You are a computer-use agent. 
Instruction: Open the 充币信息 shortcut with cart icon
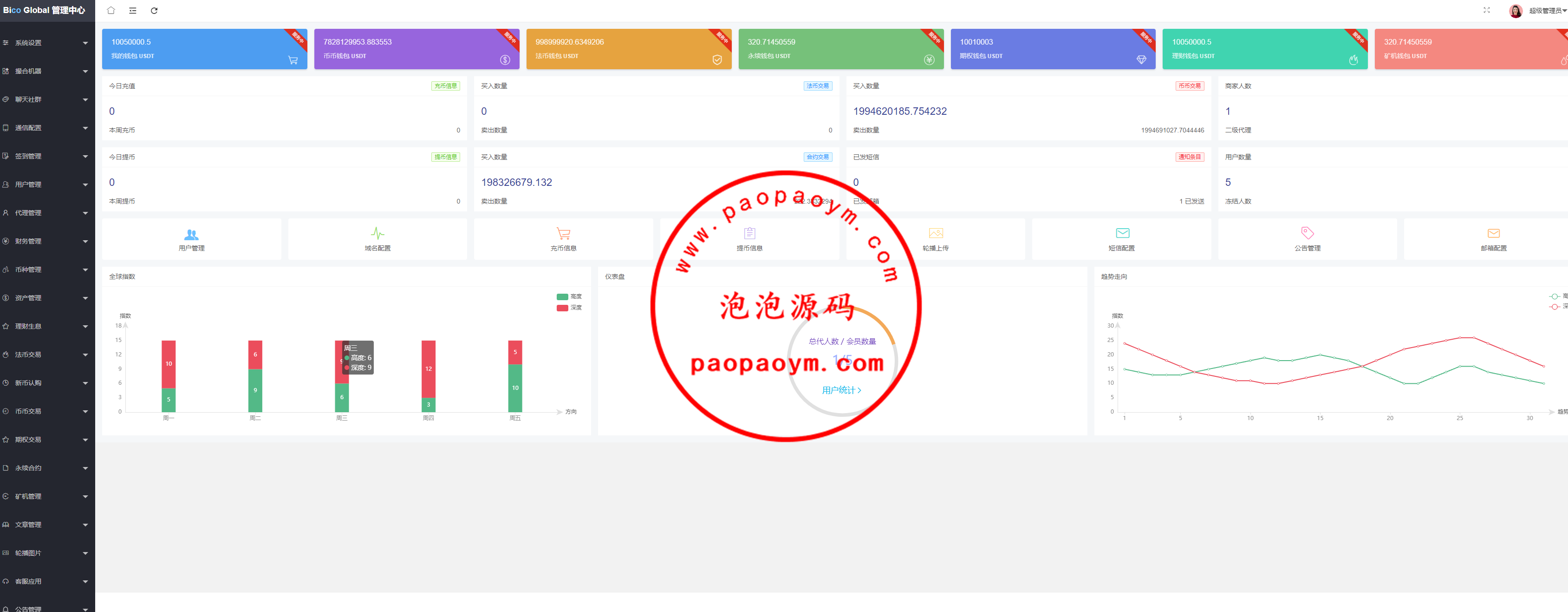563,239
